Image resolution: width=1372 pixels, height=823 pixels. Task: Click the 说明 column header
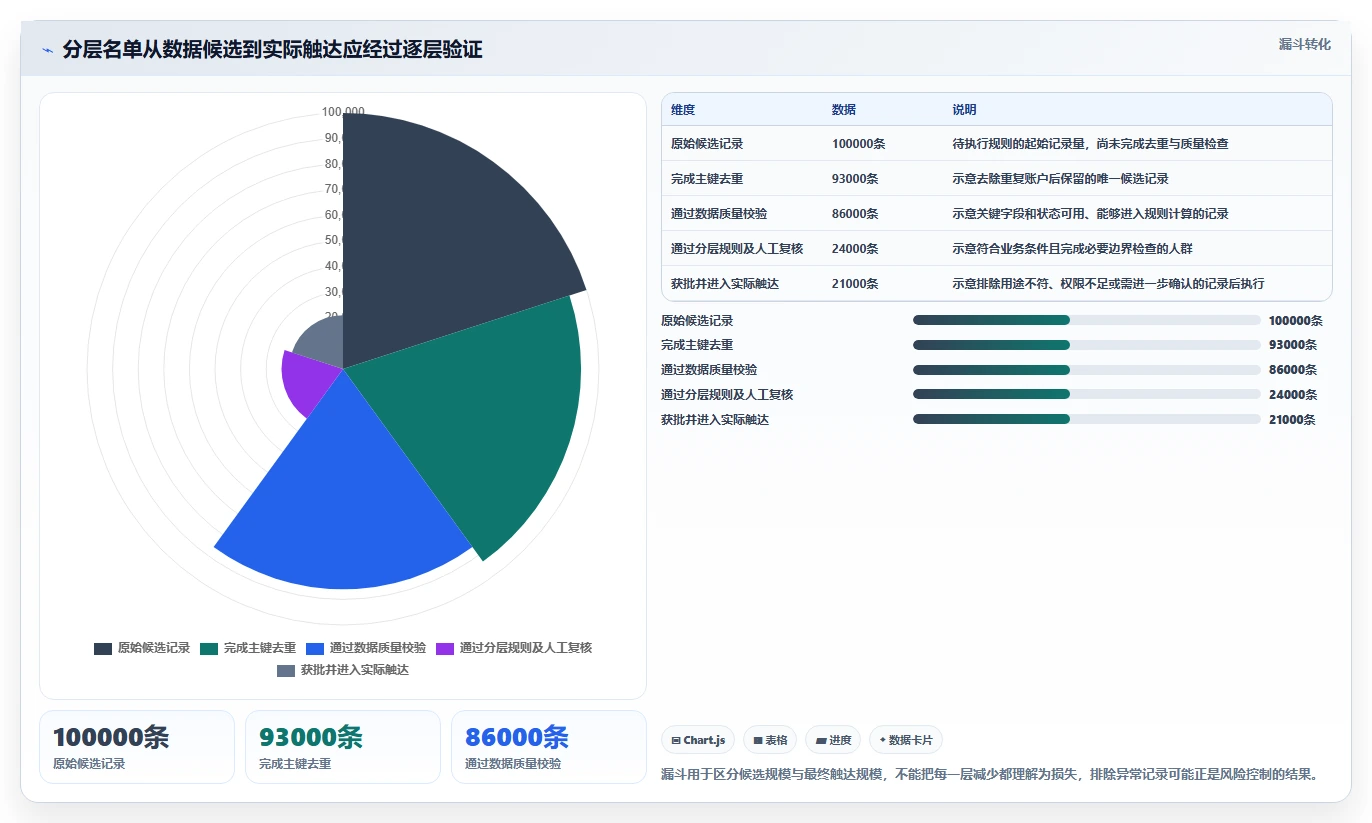click(964, 110)
